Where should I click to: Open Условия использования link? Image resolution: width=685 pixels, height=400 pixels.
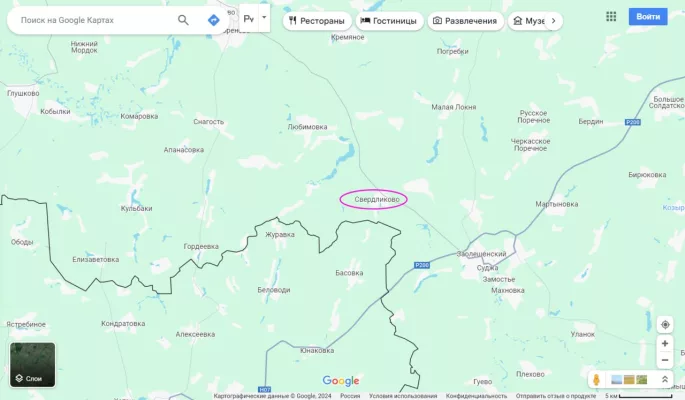click(x=403, y=396)
